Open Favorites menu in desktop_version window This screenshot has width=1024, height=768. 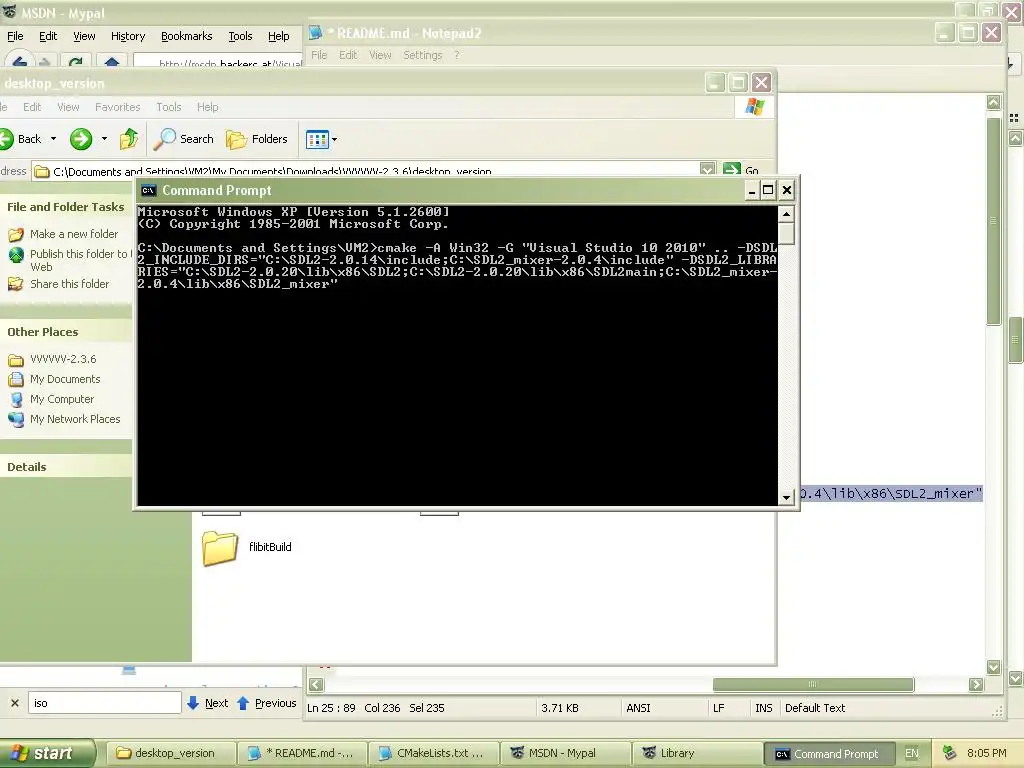pos(118,106)
